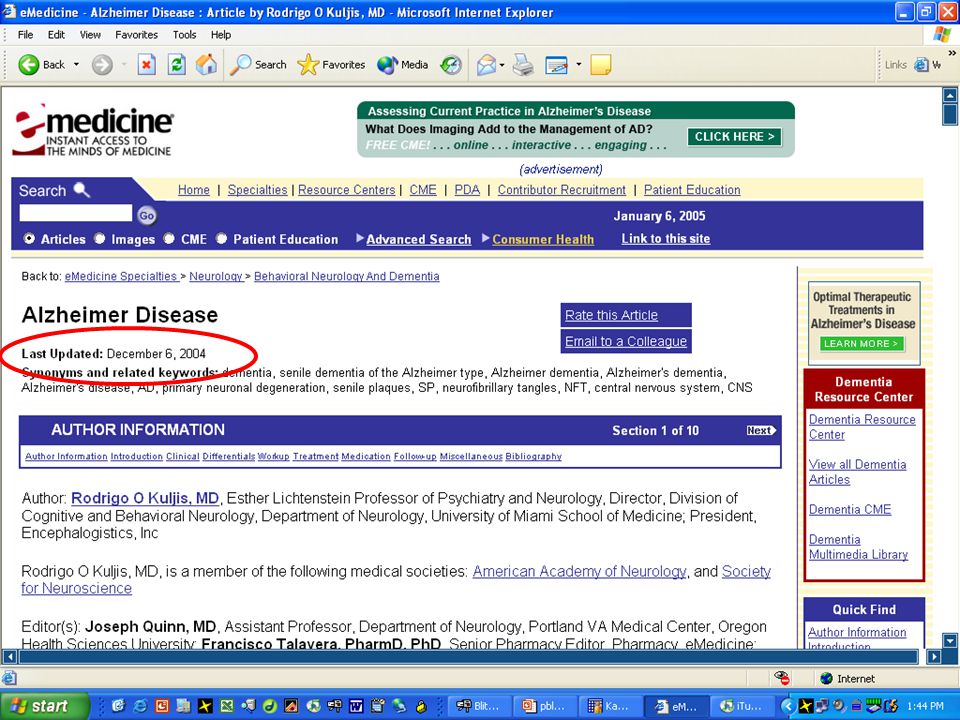Select the Patient Education radio button
This screenshot has height=720, width=960.
222,239
